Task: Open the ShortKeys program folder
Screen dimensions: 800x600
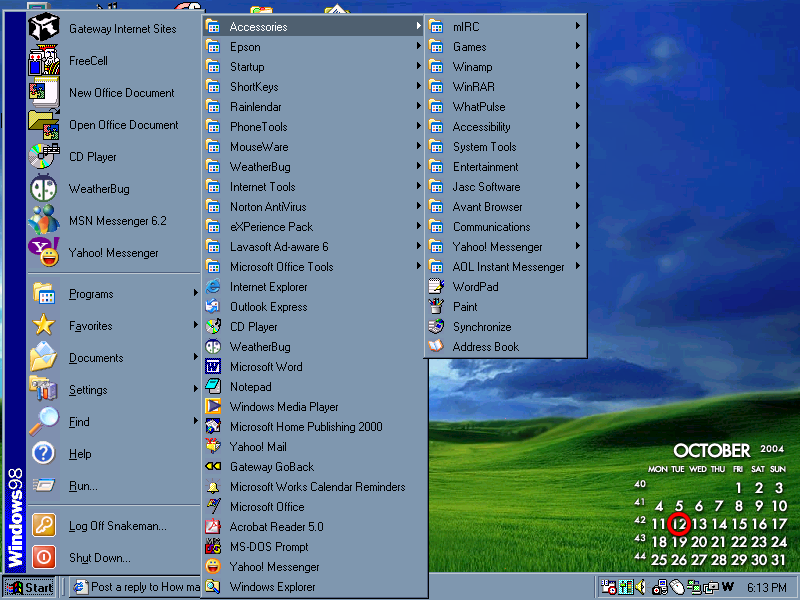Action: coord(314,87)
